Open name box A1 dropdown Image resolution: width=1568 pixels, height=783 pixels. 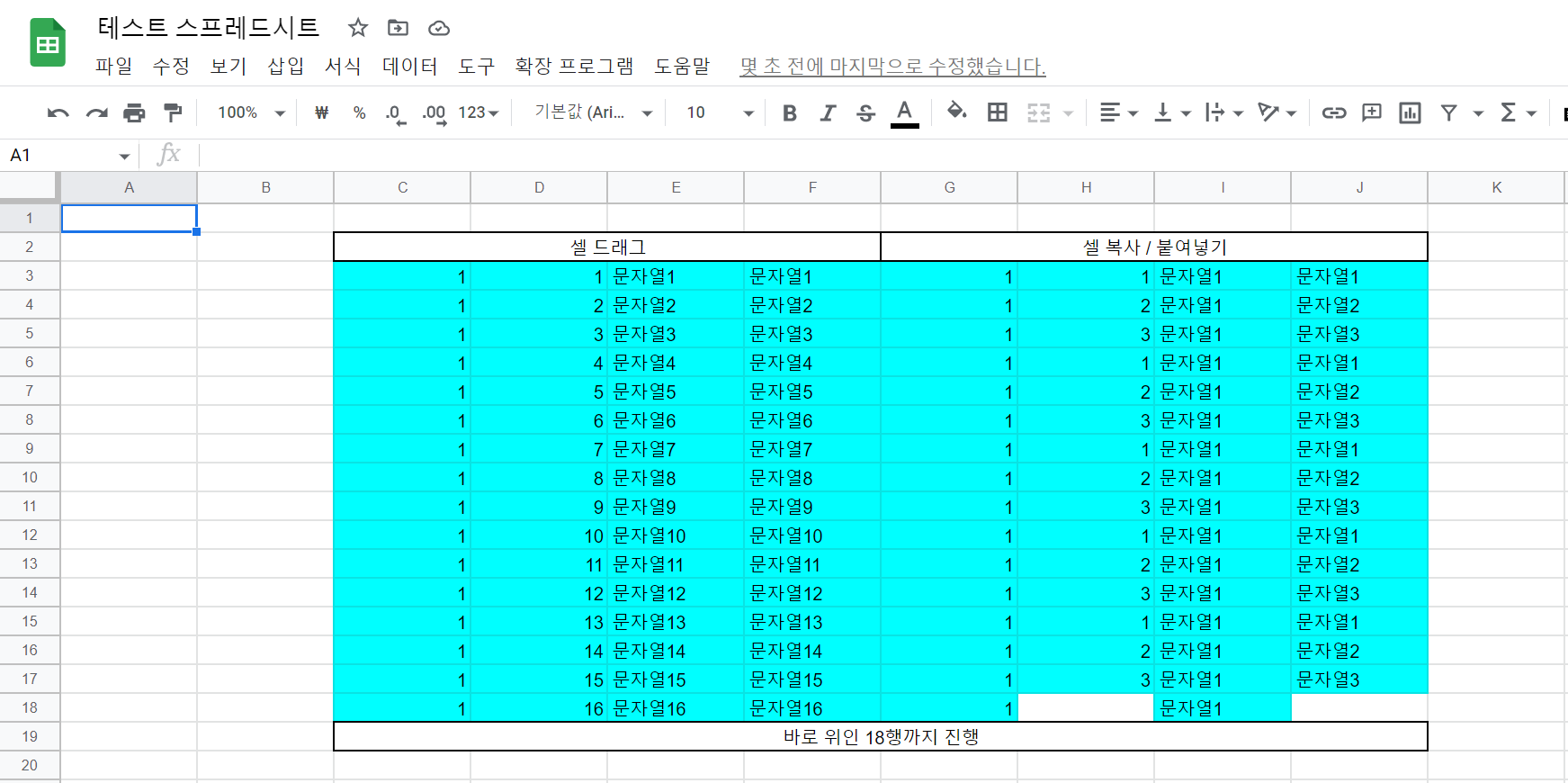(124, 156)
